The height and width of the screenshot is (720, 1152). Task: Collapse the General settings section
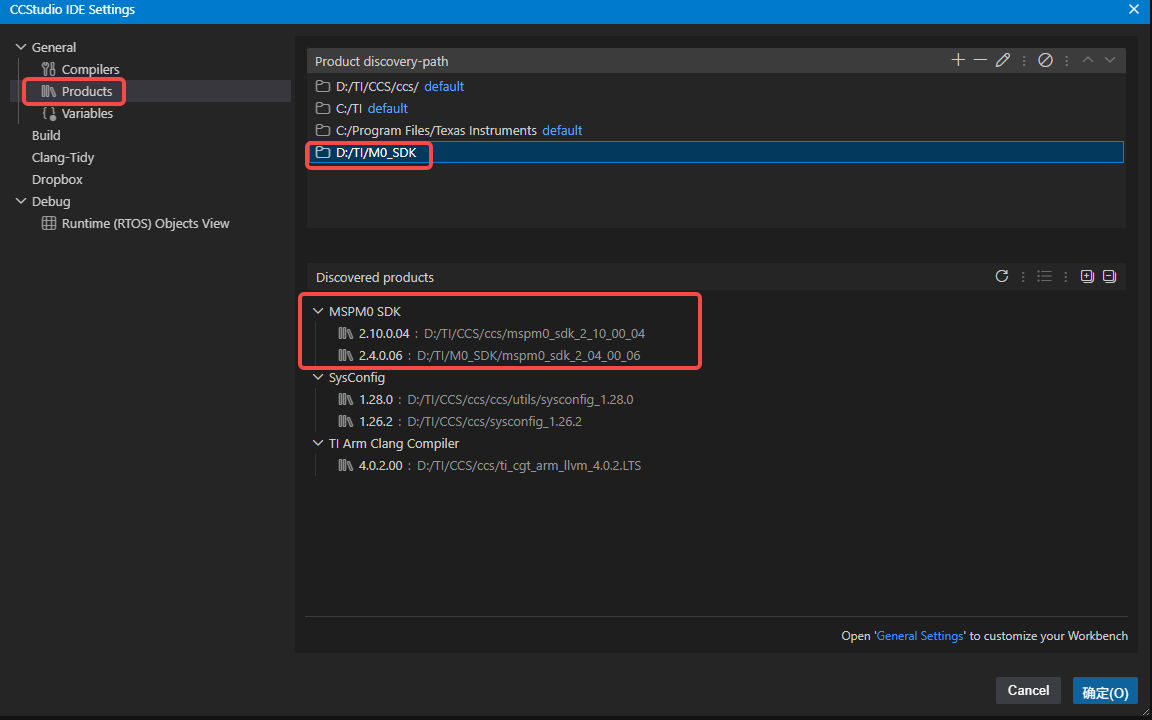pyautogui.click(x=21, y=48)
